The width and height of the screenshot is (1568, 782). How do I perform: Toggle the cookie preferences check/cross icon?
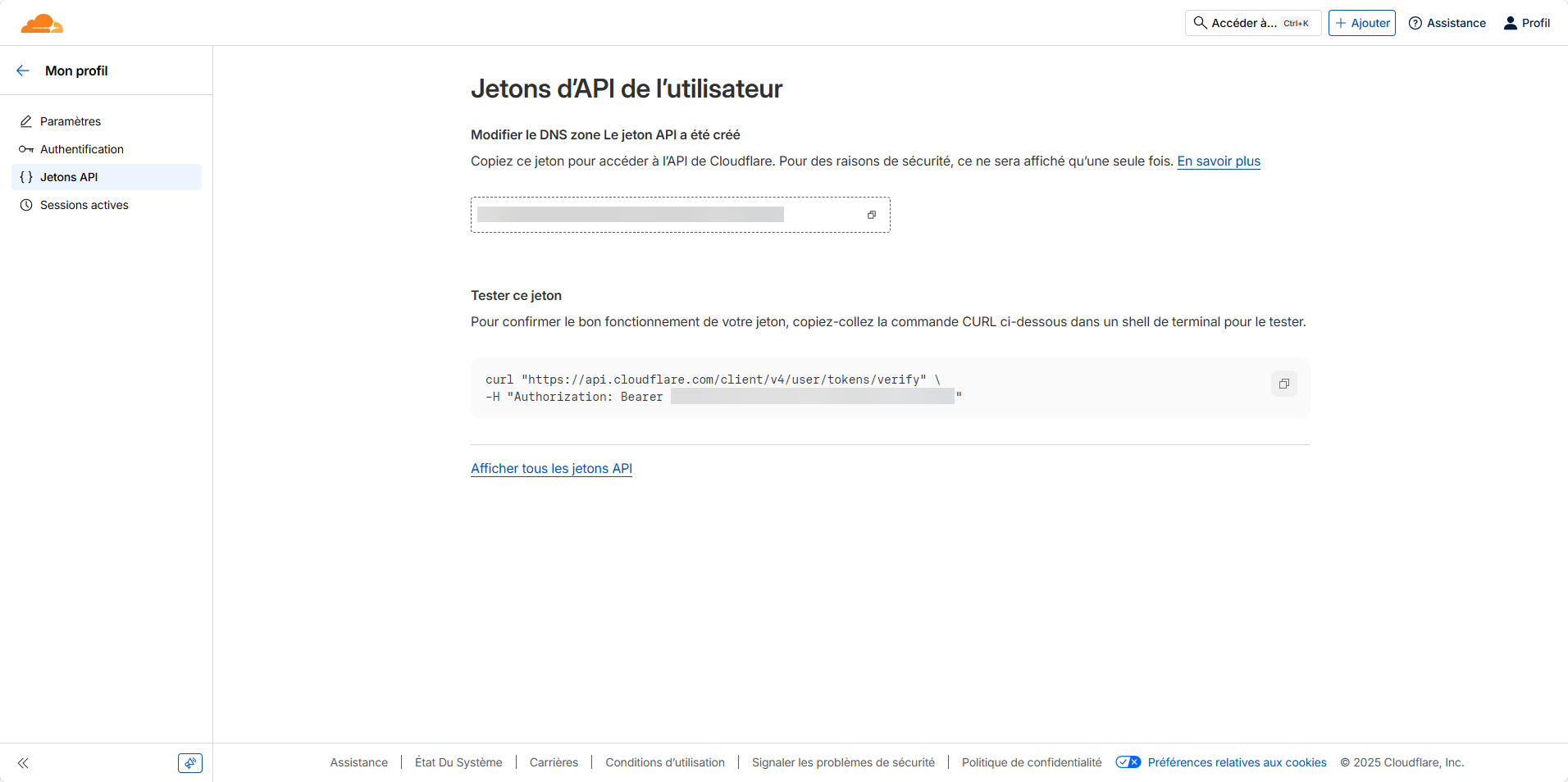[1128, 762]
